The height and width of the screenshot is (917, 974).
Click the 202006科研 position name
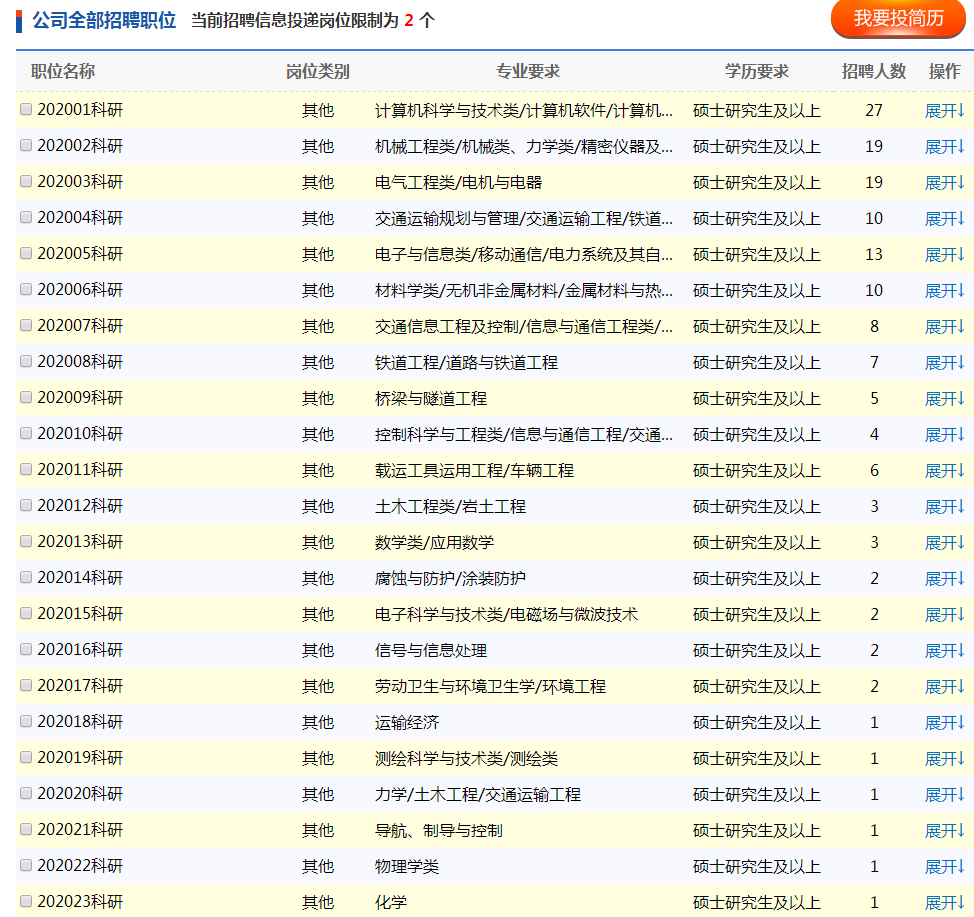point(80,290)
